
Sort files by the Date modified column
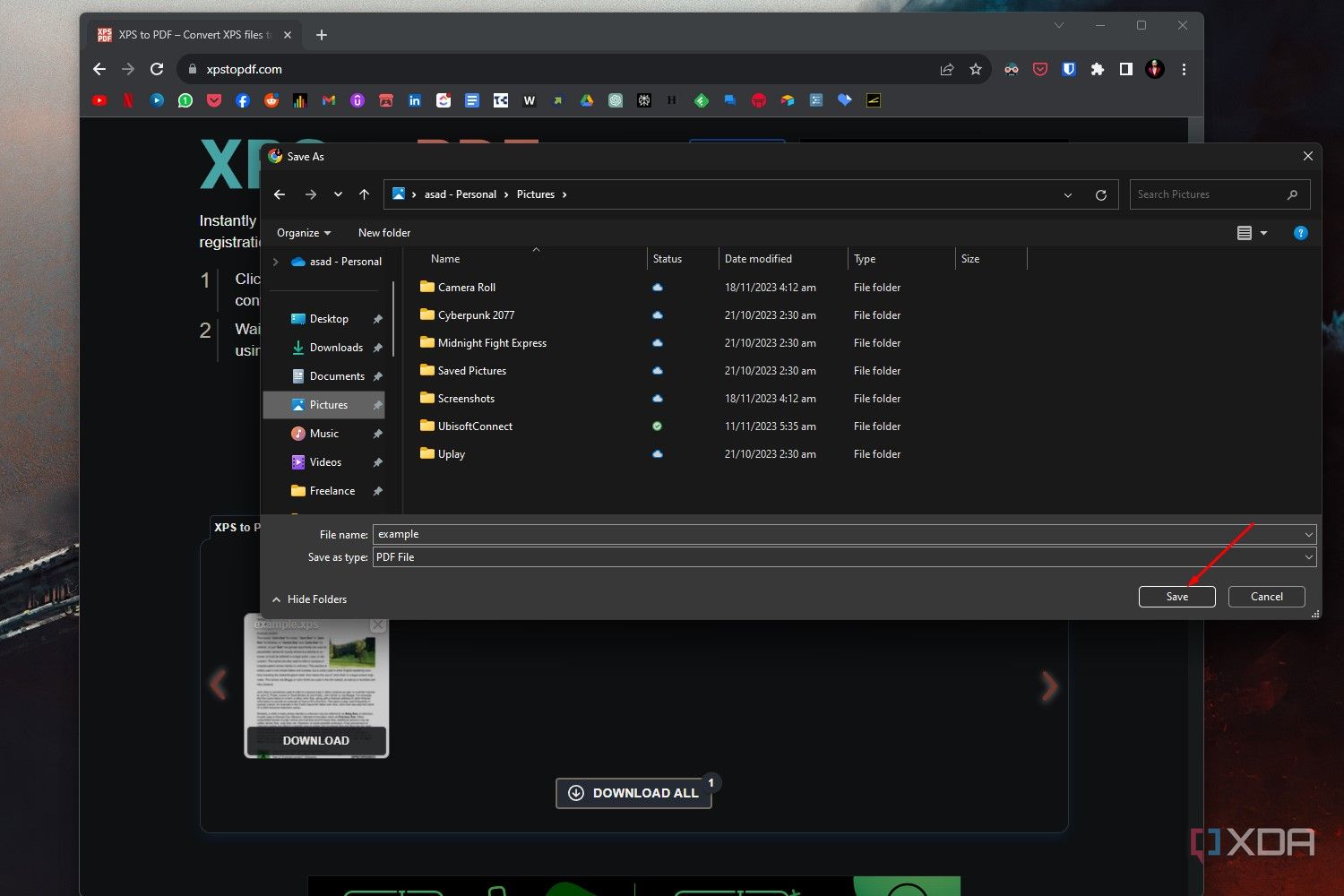pos(782,259)
